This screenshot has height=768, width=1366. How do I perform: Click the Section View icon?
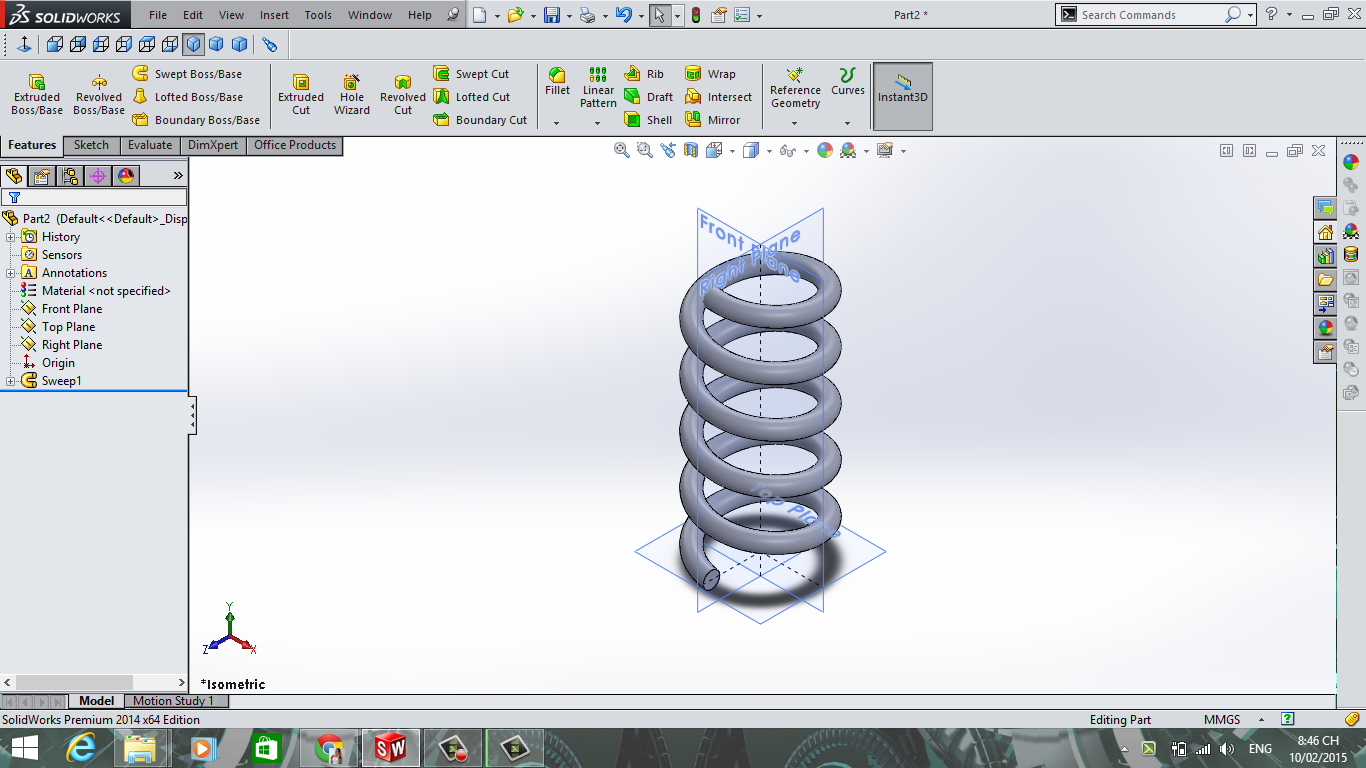692,150
